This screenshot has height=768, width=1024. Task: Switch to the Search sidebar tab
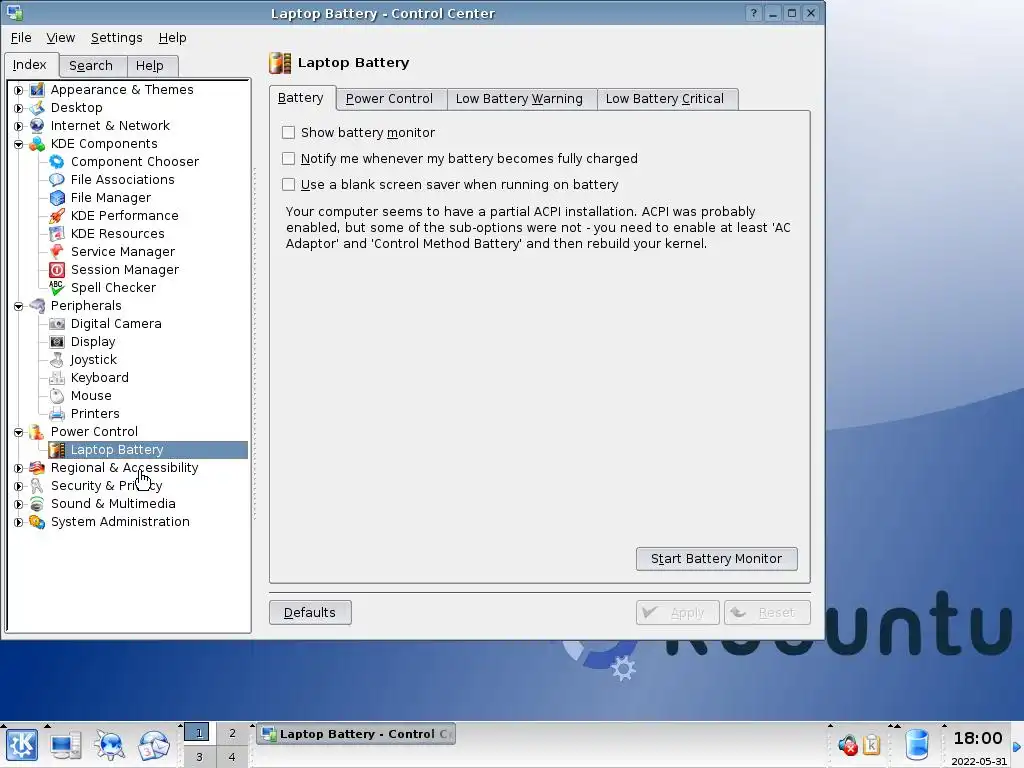point(91,65)
